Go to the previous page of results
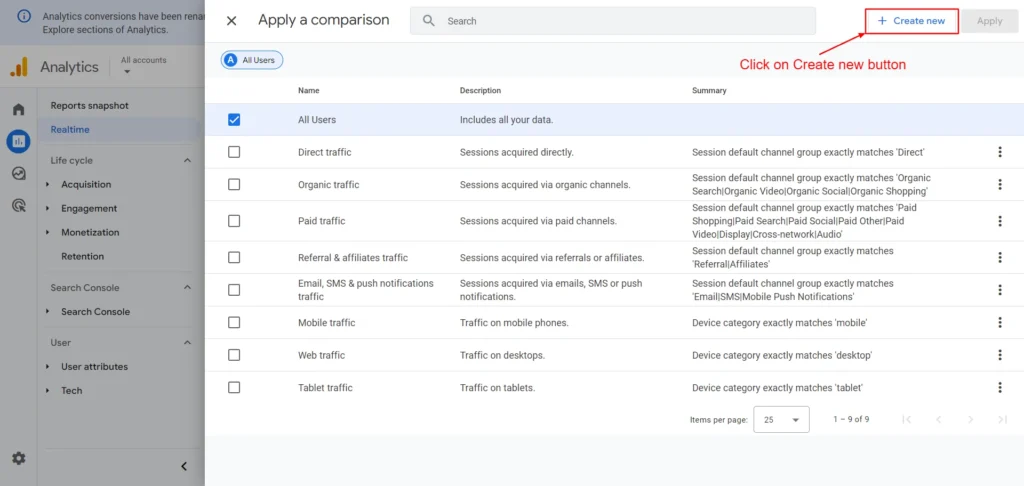Image resolution: width=1024 pixels, height=486 pixels. pos(938,419)
